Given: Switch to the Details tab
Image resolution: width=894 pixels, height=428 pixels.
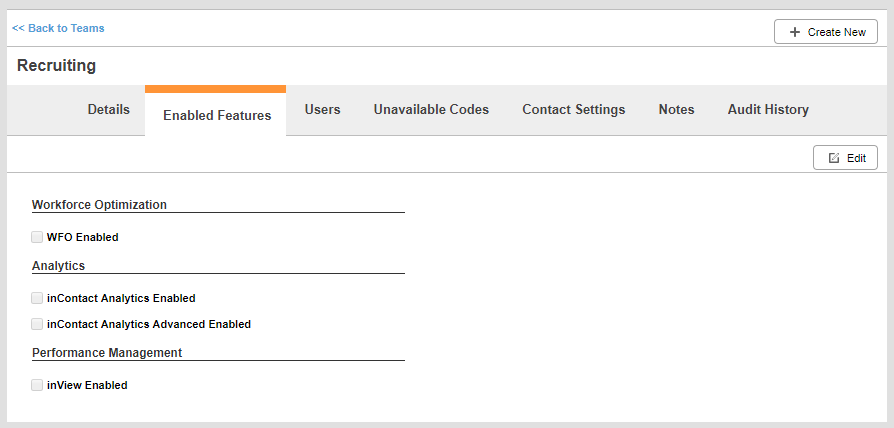Looking at the screenshot, I should [108, 109].
